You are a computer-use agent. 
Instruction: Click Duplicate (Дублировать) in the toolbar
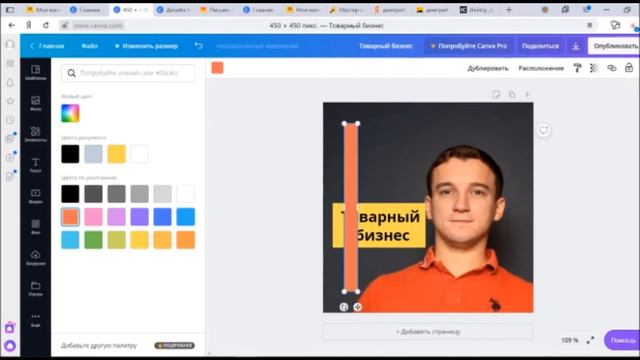click(x=488, y=68)
